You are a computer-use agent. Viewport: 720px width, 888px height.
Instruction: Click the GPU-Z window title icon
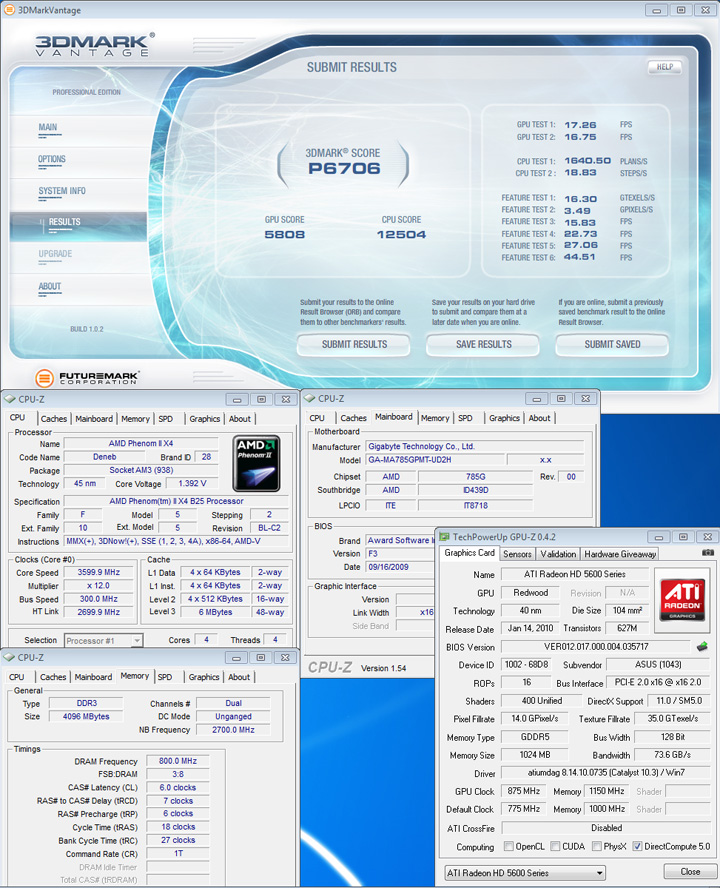[445, 536]
